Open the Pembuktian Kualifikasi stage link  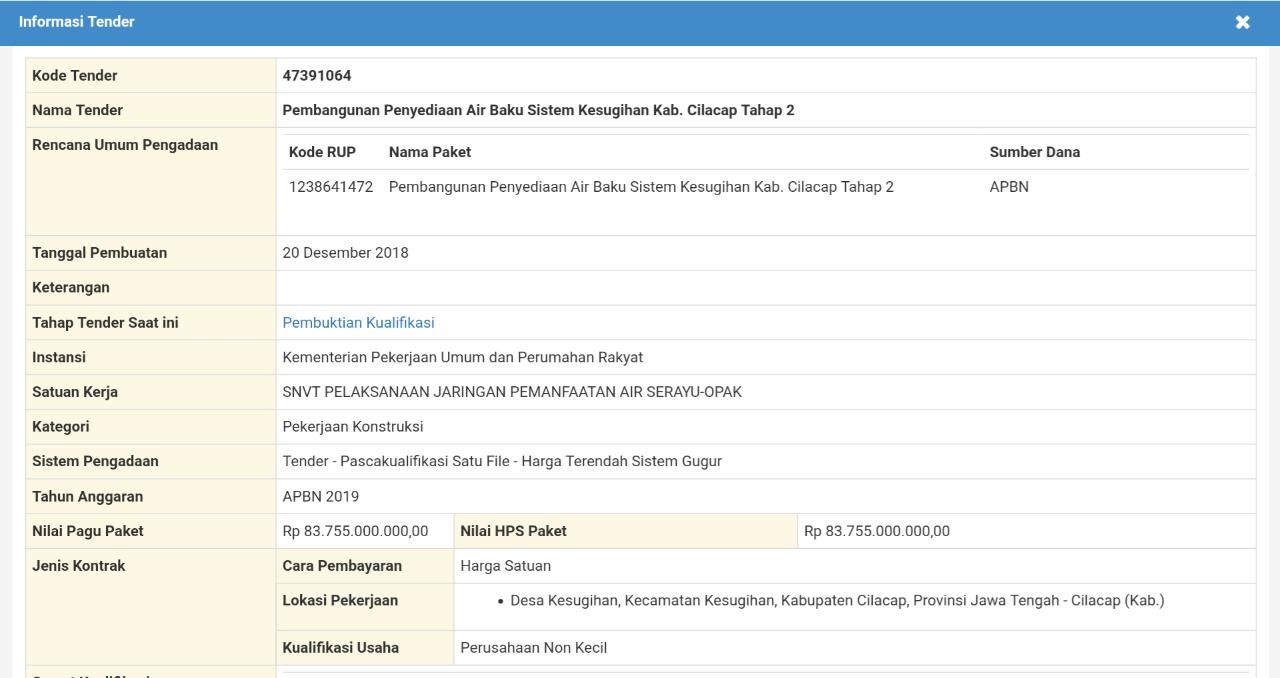[x=358, y=322]
